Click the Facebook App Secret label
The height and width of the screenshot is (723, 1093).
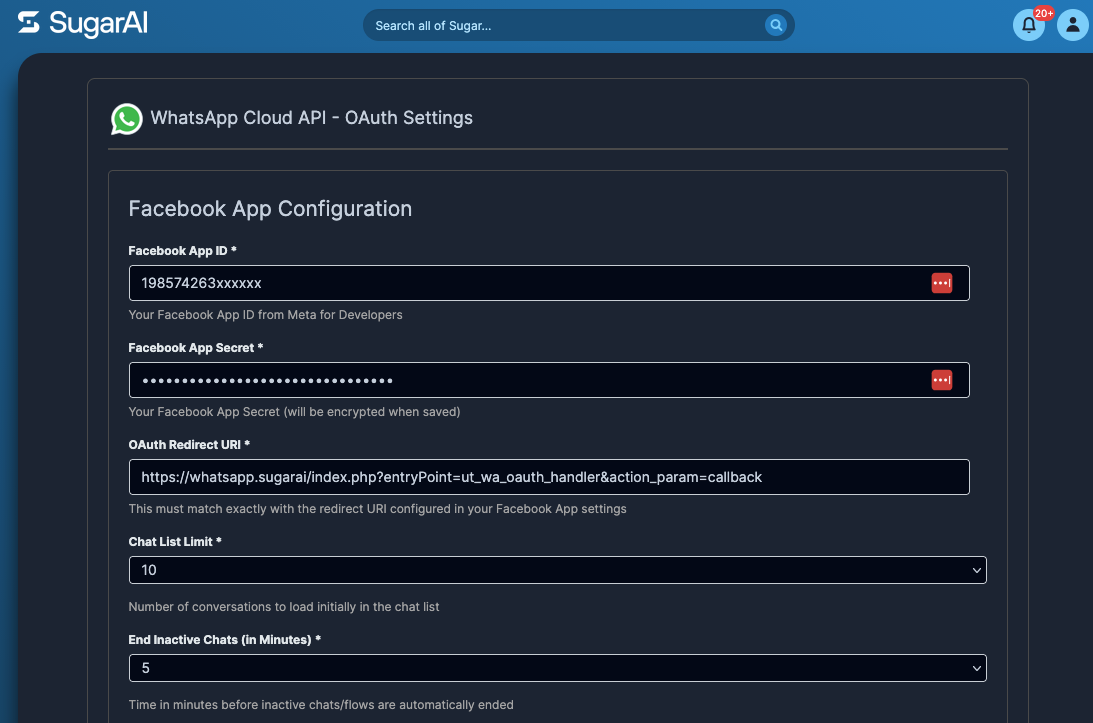196,348
